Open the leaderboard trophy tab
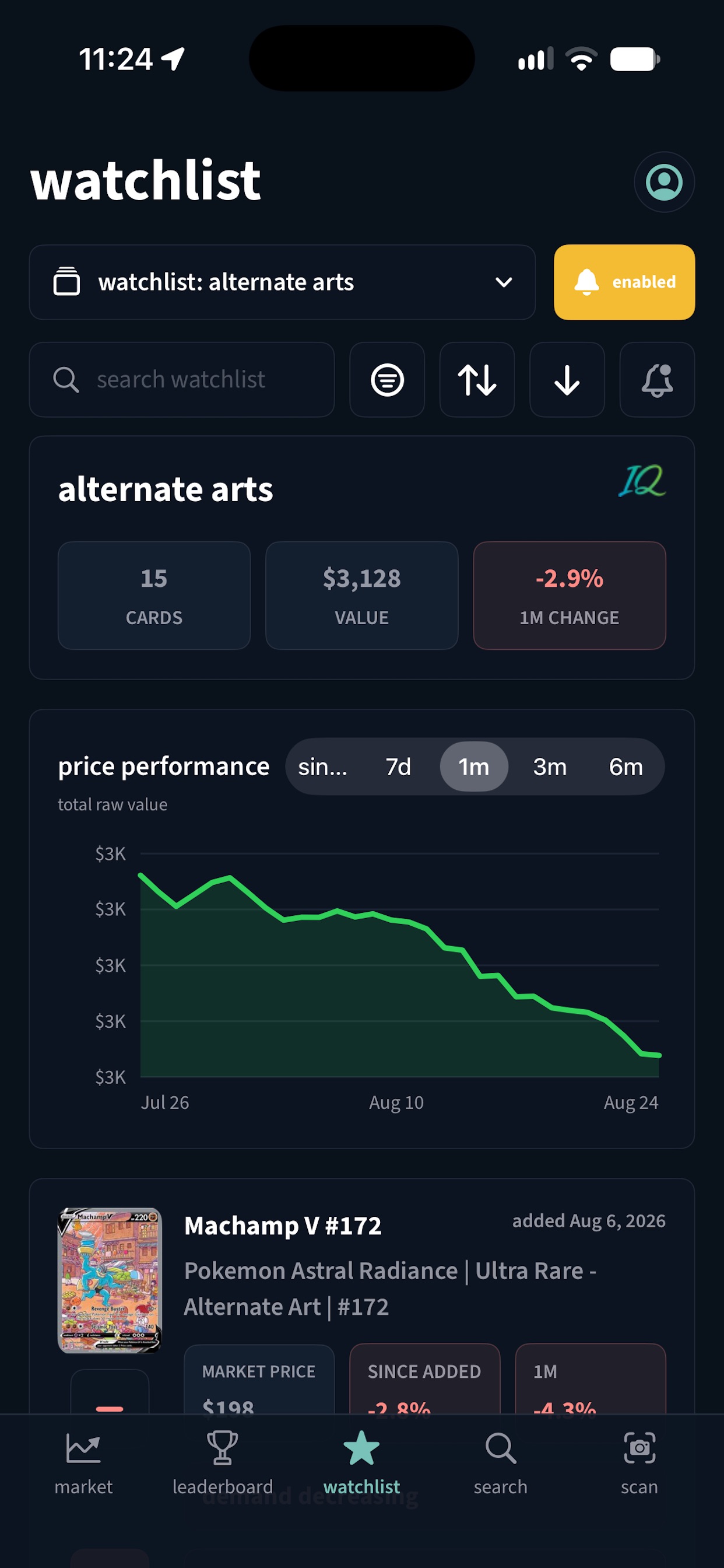The width and height of the screenshot is (724, 1568). (223, 1464)
